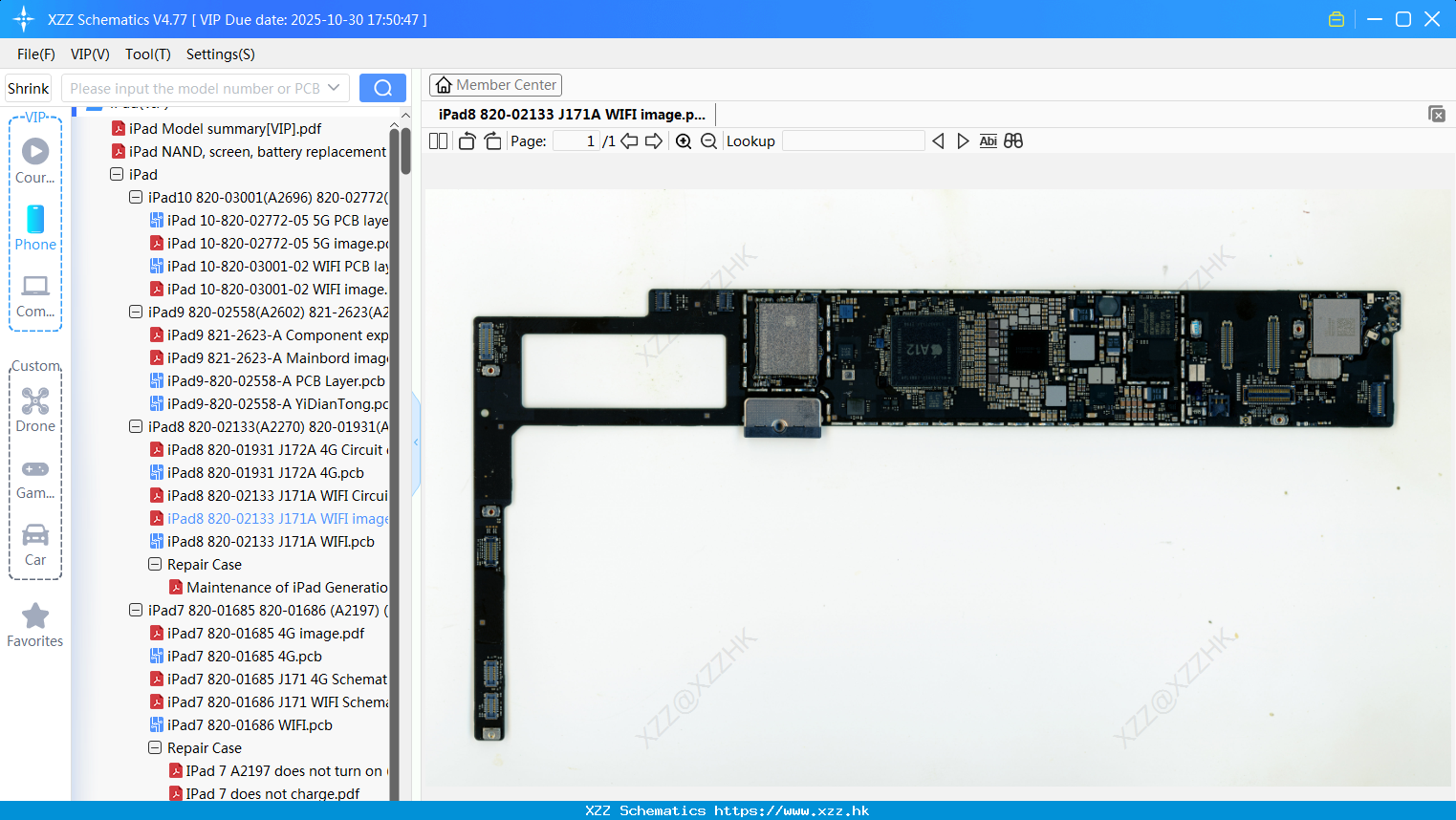Open iPad NAND, screen, battery replacement file
This screenshot has height=820, width=1456.
click(x=250, y=151)
